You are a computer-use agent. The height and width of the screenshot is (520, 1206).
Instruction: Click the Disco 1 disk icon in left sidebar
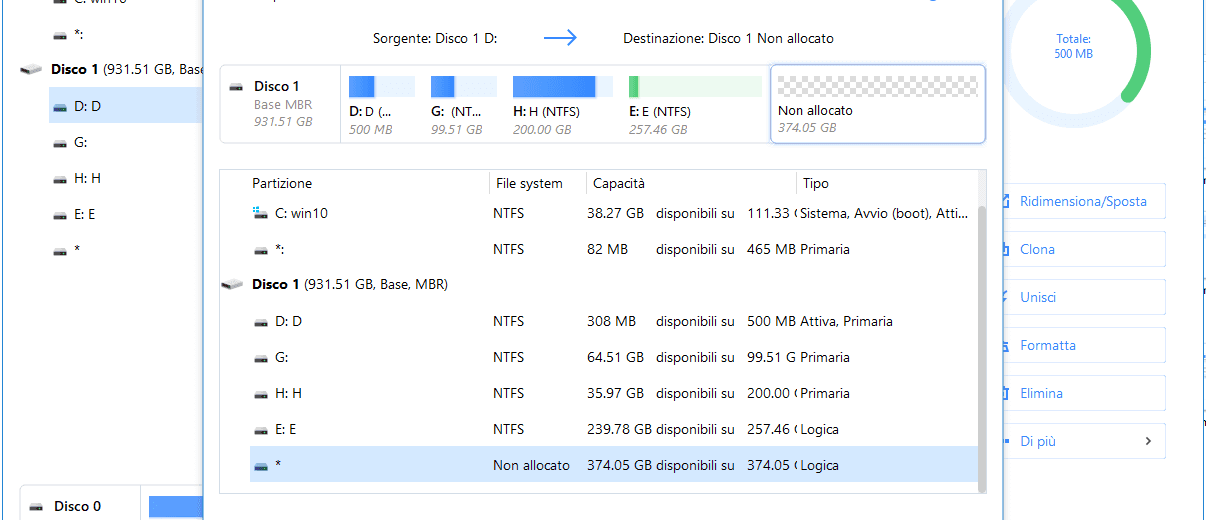33,70
